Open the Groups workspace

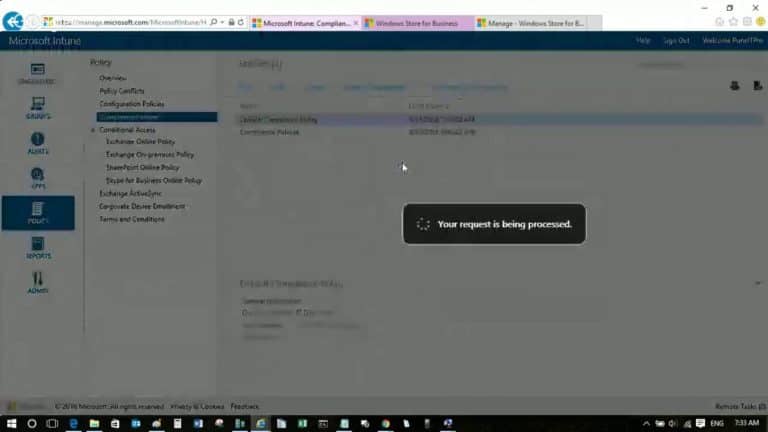(x=38, y=108)
